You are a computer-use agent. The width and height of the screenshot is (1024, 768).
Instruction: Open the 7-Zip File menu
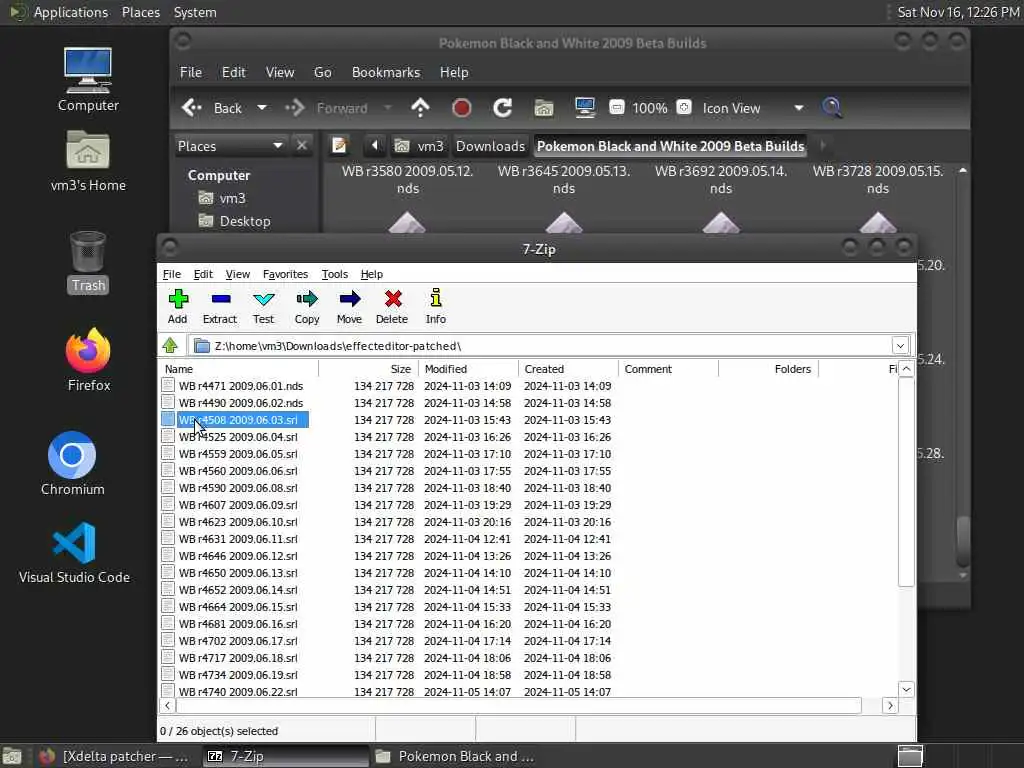(x=172, y=274)
